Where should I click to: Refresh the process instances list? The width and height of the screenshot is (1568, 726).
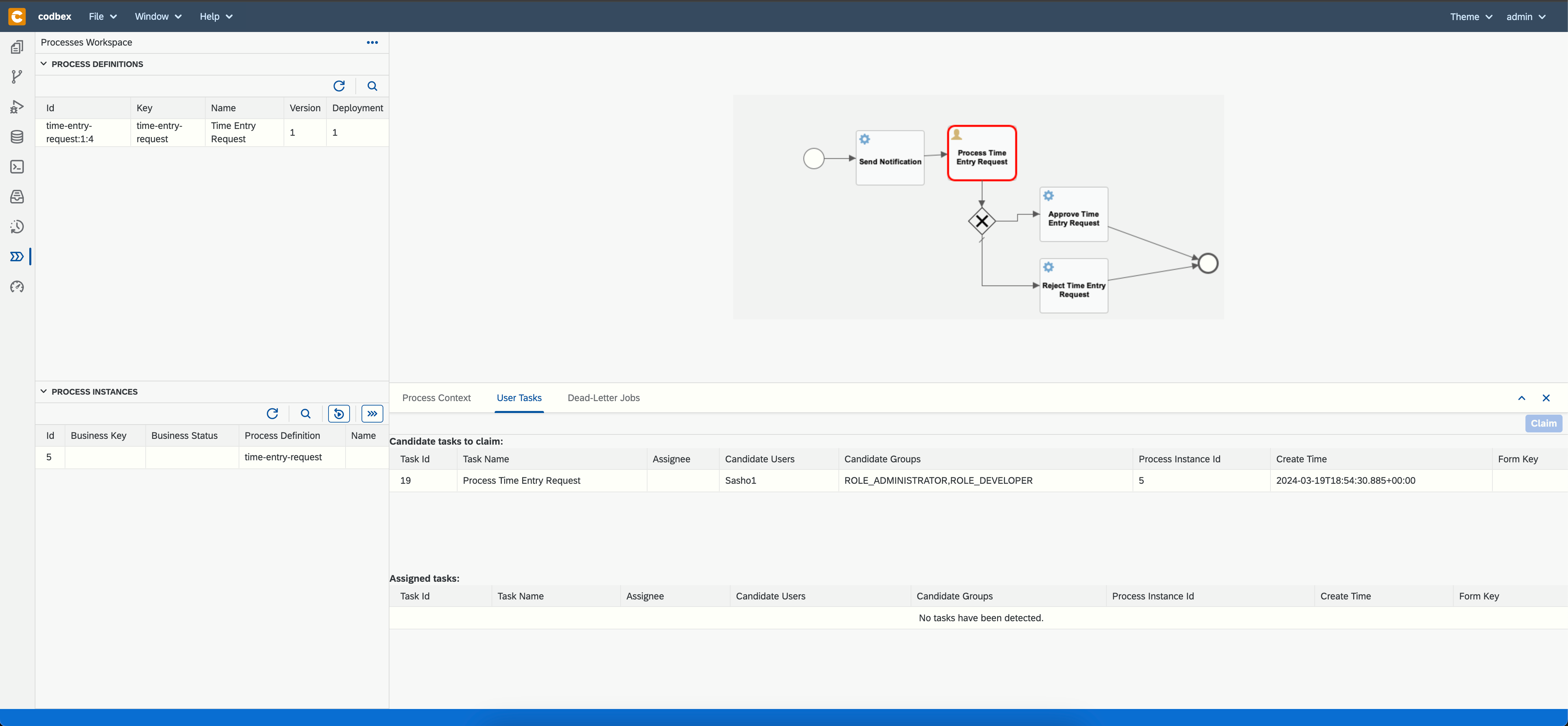[272, 414]
